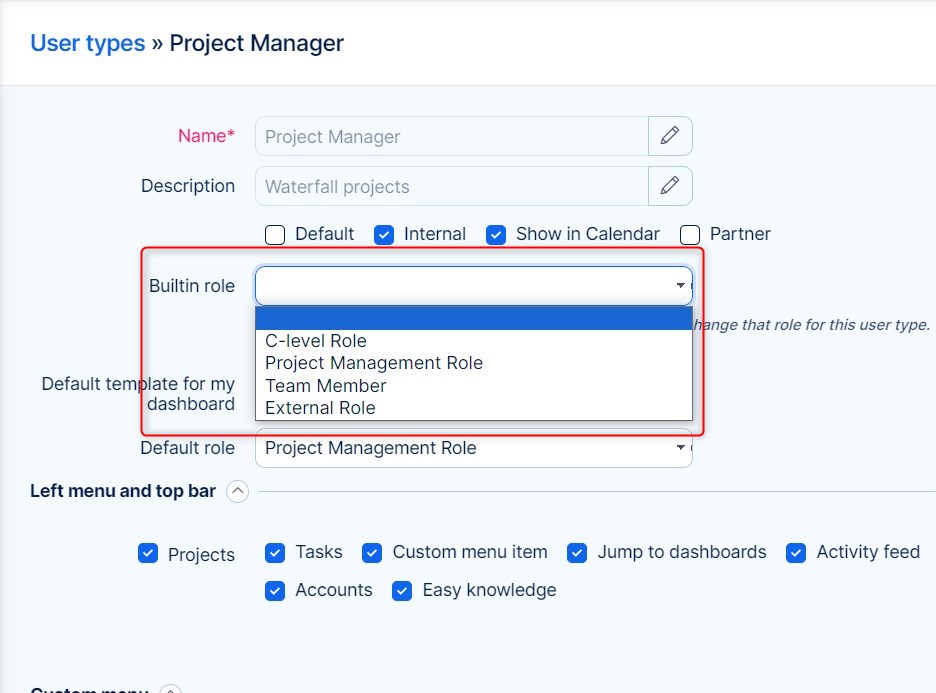Select C-level Role from the list
This screenshot has height=693, width=936.
(316, 341)
